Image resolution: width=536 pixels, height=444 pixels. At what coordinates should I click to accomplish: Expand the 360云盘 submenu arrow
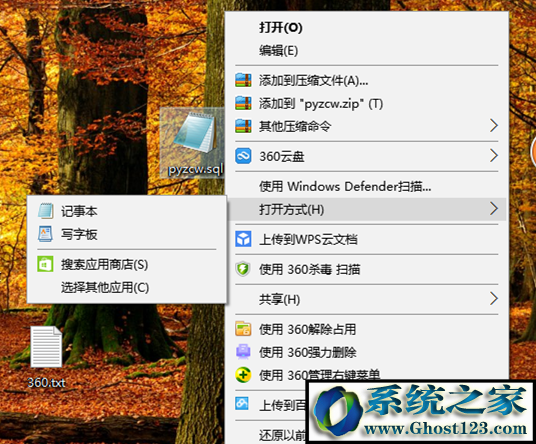tap(493, 156)
